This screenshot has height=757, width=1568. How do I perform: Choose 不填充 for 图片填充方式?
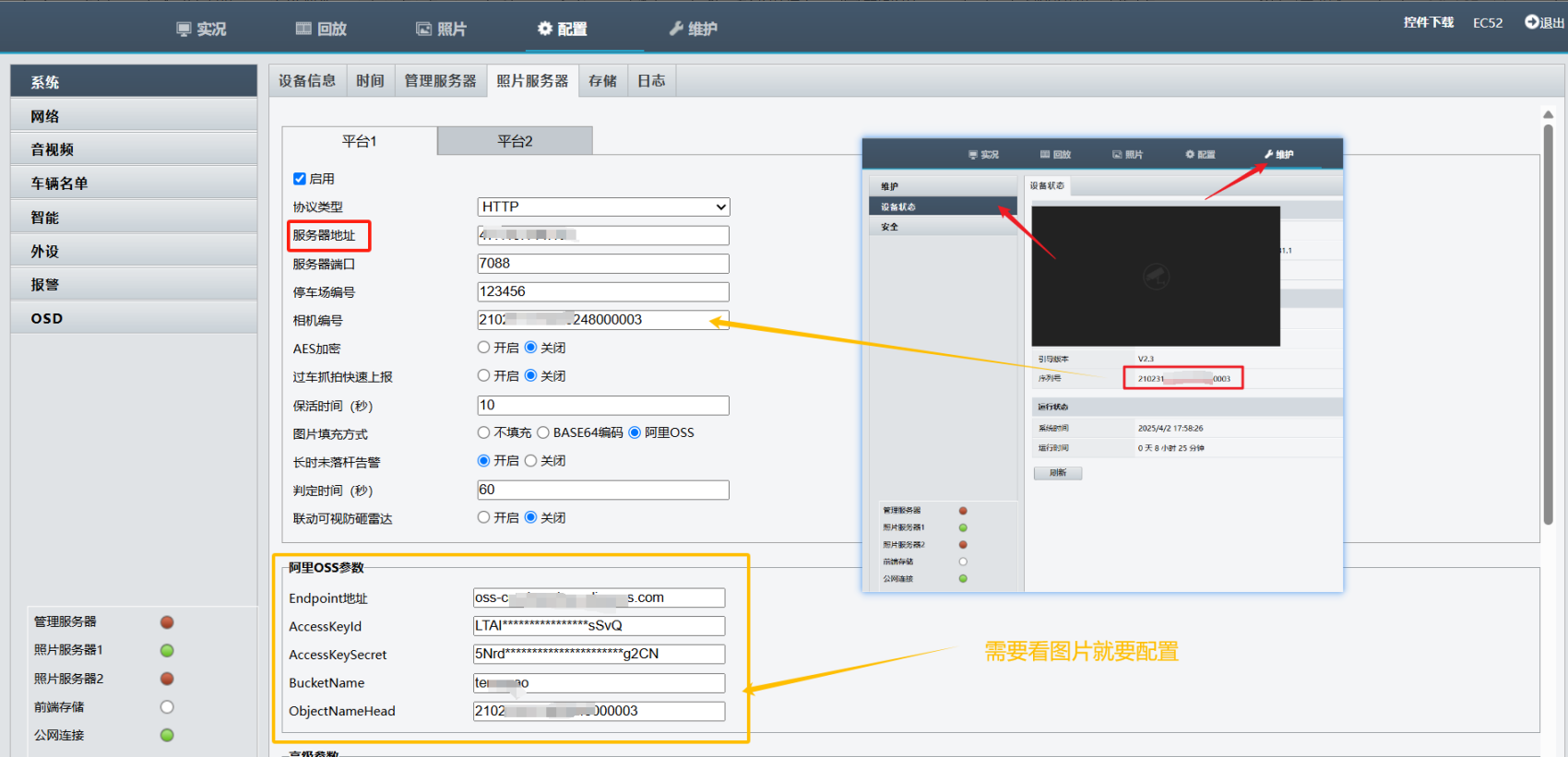coord(483,432)
